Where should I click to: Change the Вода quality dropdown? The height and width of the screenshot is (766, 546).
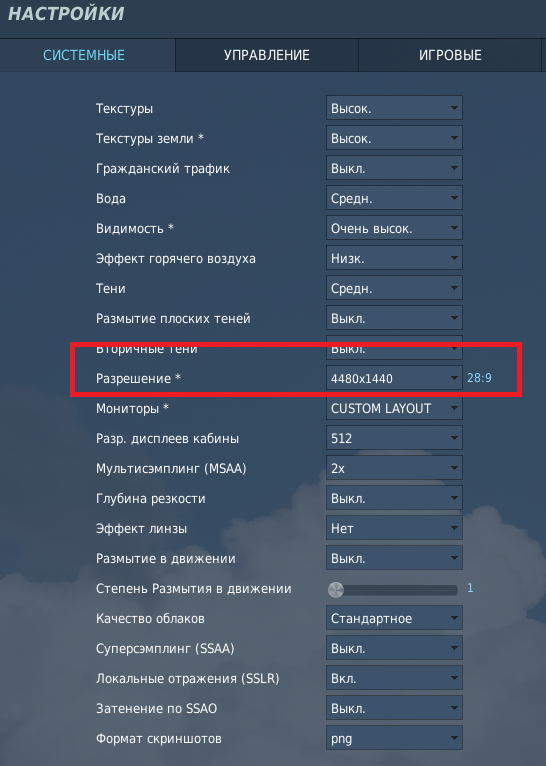394,198
